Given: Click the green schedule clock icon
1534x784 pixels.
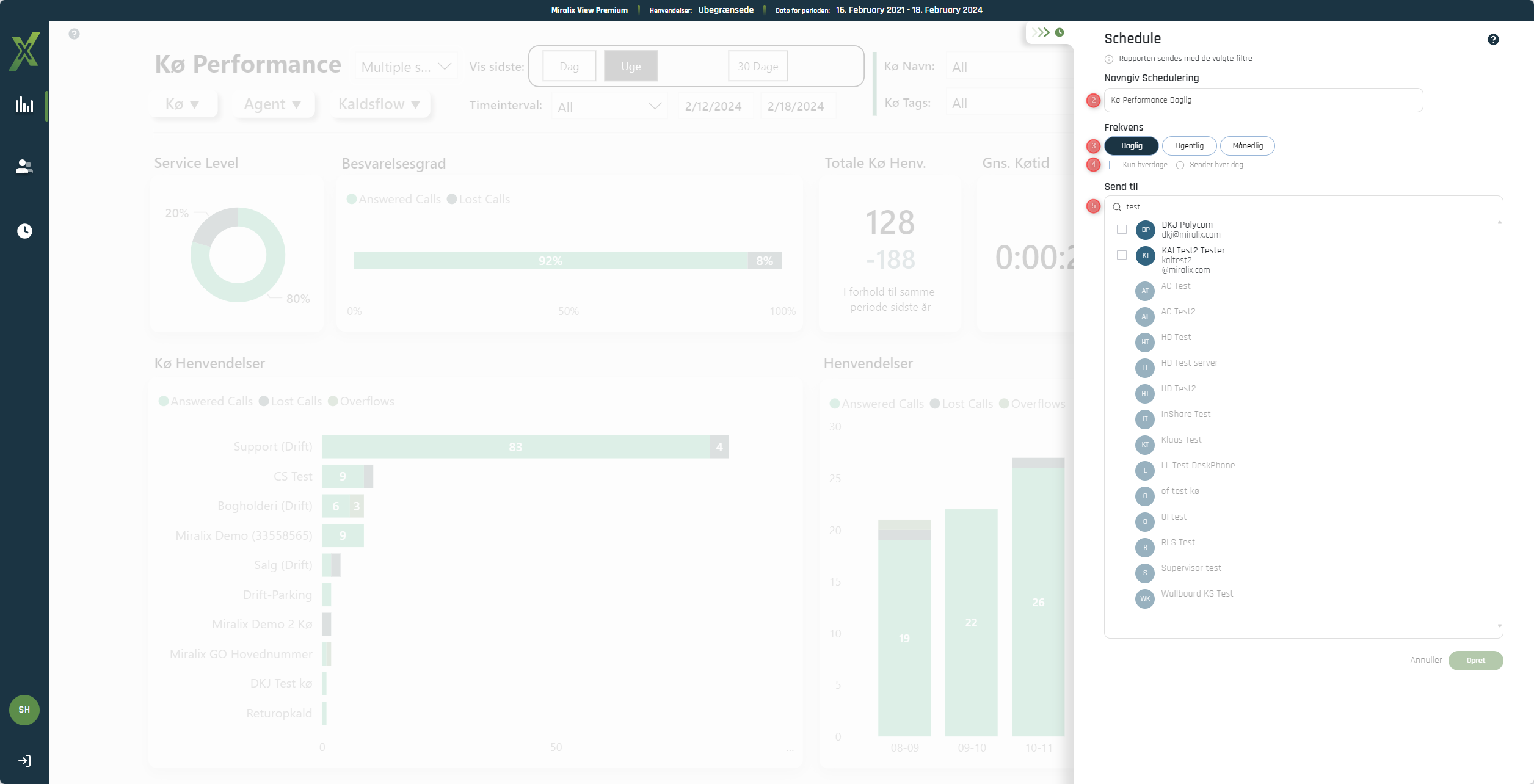Looking at the screenshot, I should (1060, 32).
